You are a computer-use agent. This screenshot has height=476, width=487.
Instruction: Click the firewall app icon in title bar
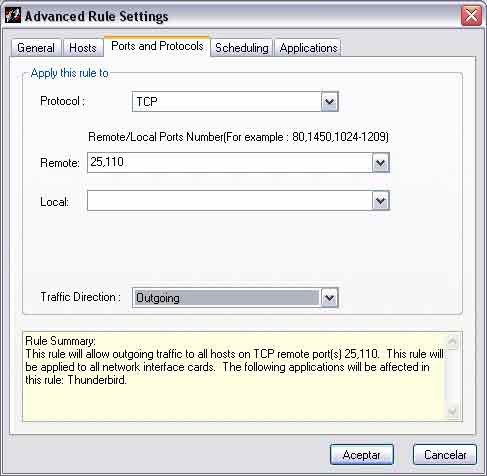13,15
